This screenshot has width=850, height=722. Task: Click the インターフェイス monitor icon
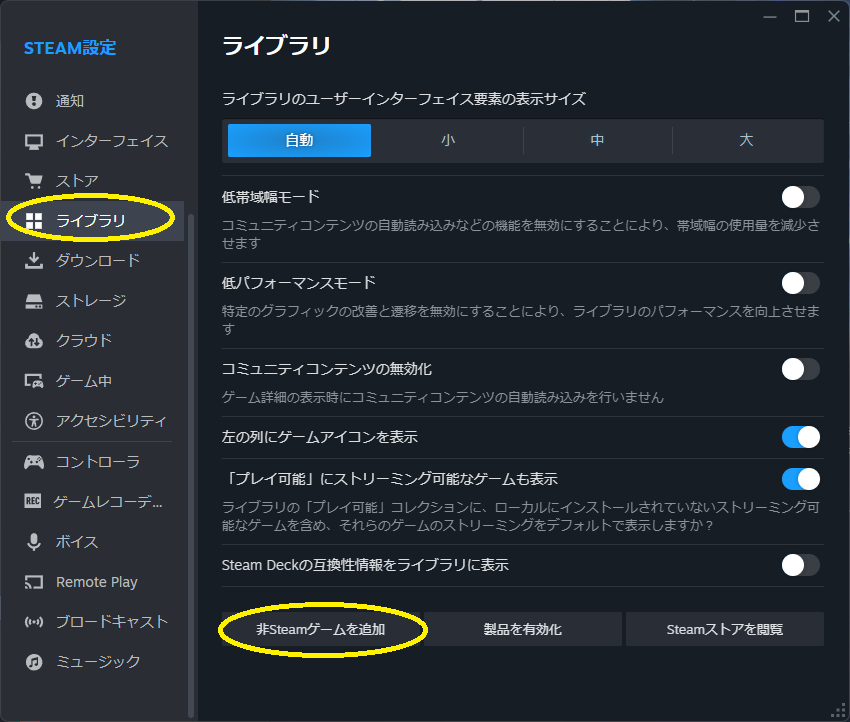pos(34,141)
